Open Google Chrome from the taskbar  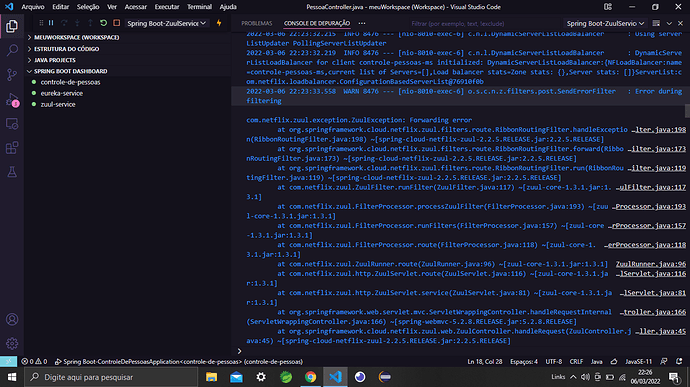coord(311,377)
